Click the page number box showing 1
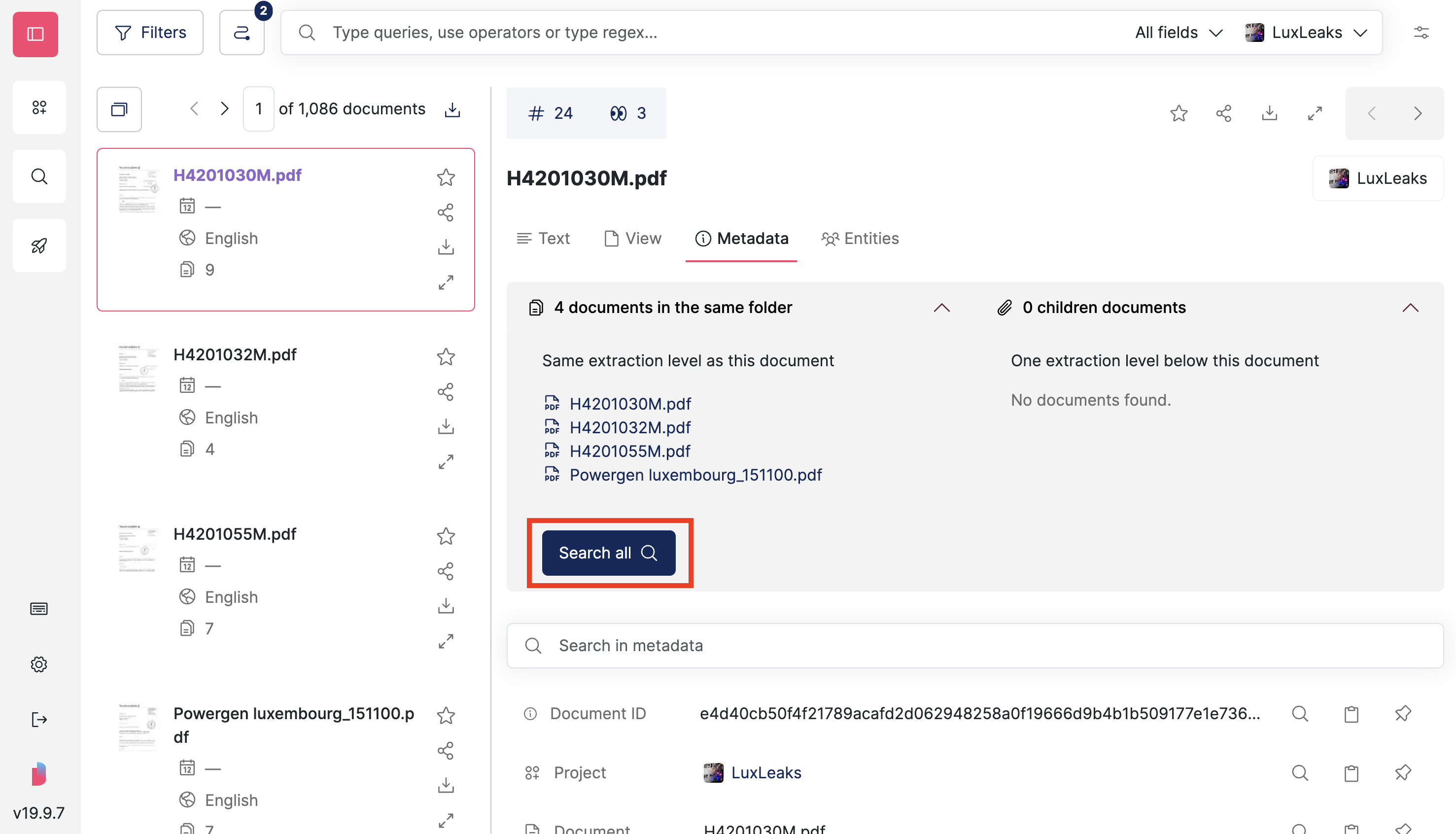The height and width of the screenshot is (834, 1456). 258,109
